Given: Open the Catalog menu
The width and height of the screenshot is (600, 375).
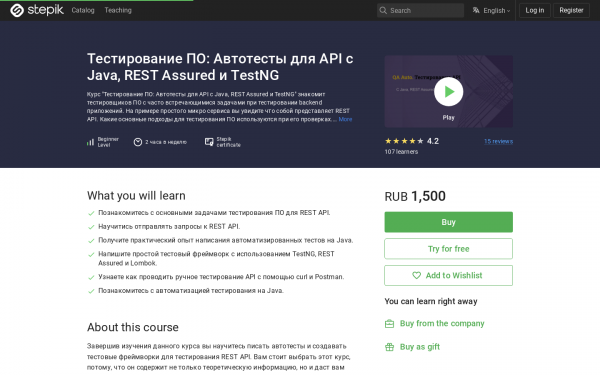Looking at the screenshot, I should point(83,10).
